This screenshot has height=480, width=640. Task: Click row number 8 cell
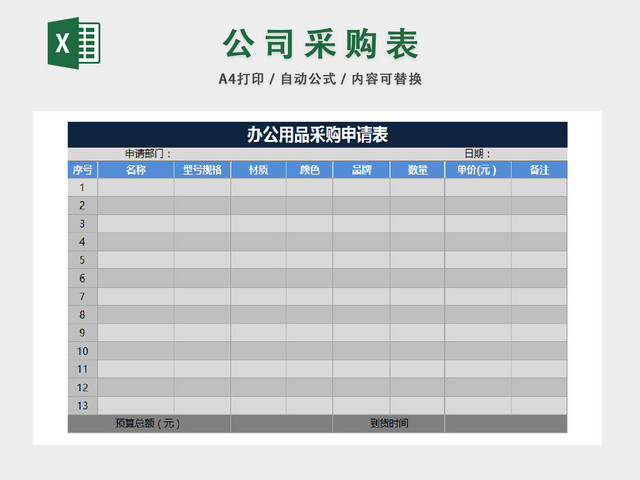click(82, 315)
